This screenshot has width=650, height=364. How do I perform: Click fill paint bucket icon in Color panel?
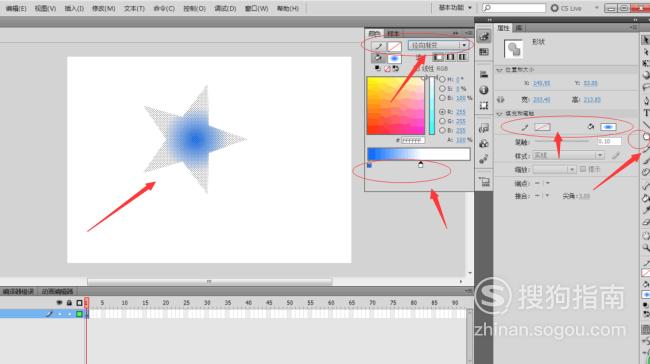tap(378, 58)
